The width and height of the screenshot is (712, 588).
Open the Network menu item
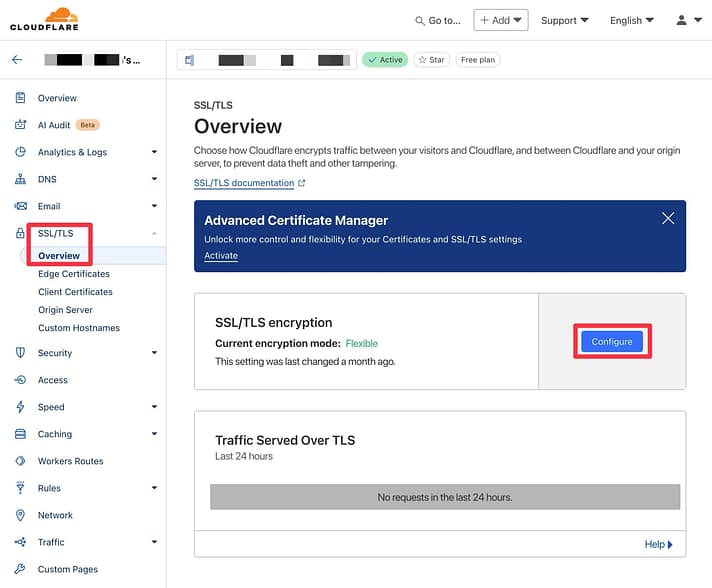tap(55, 515)
